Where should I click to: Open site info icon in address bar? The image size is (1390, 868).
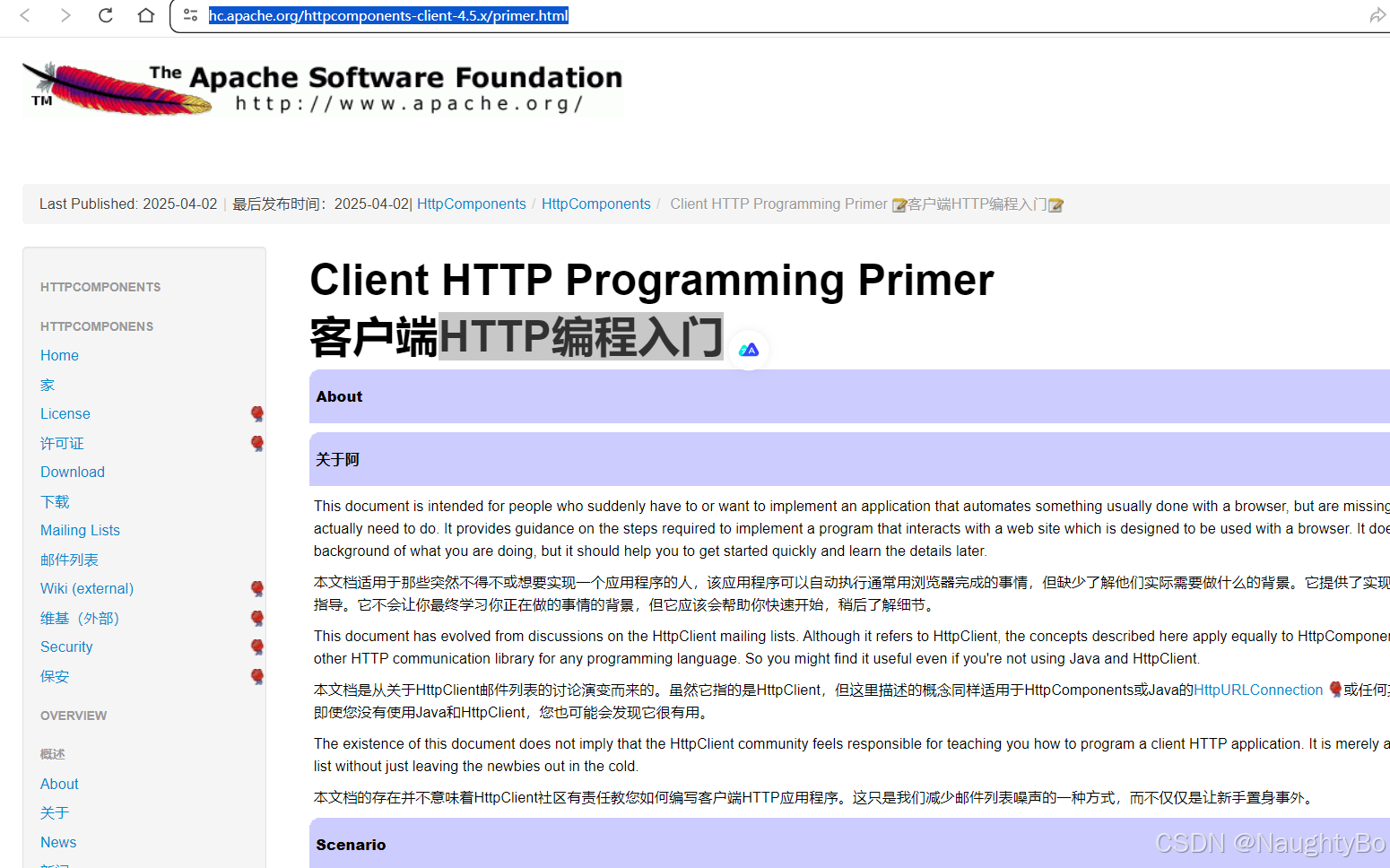(190, 15)
